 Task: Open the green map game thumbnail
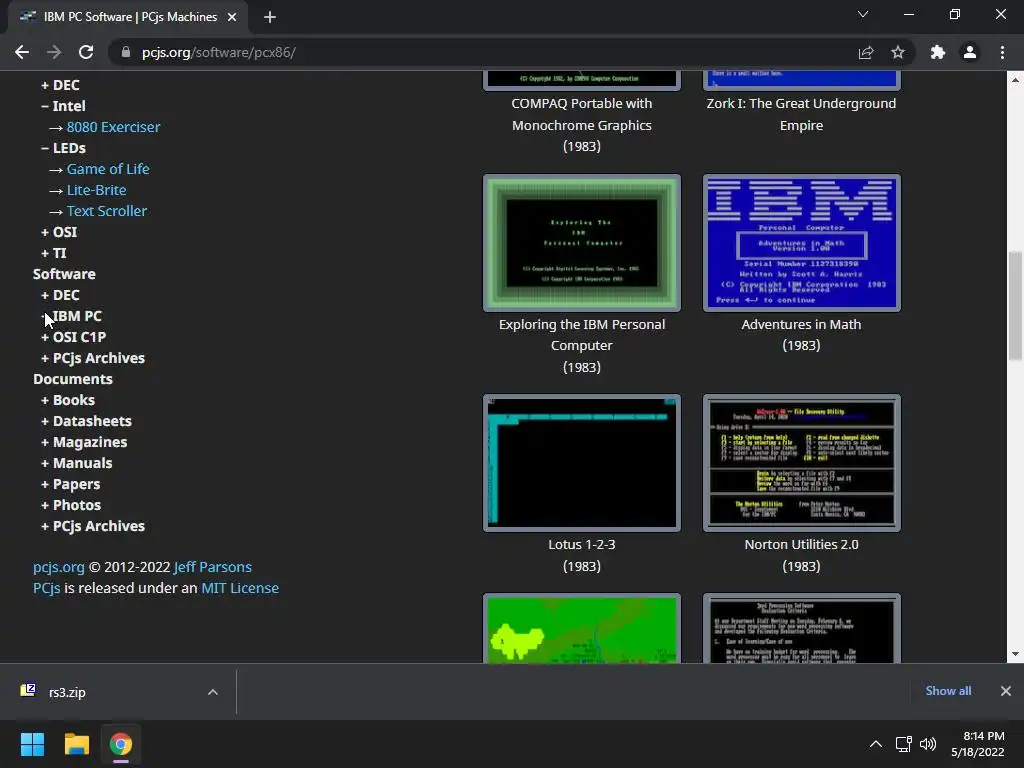pos(582,628)
